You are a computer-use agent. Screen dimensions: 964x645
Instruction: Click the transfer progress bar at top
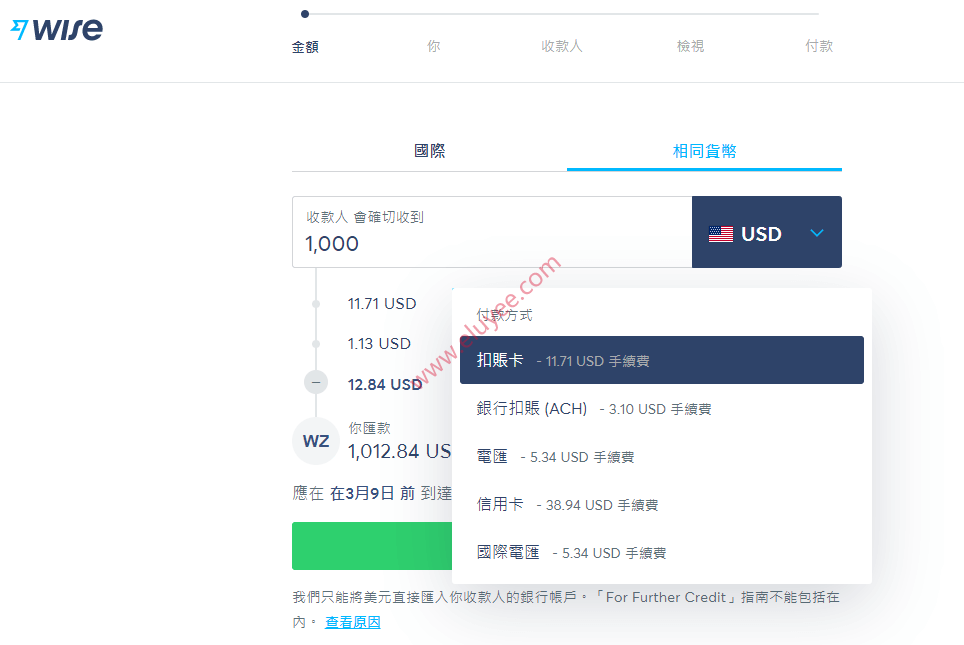click(560, 14)
